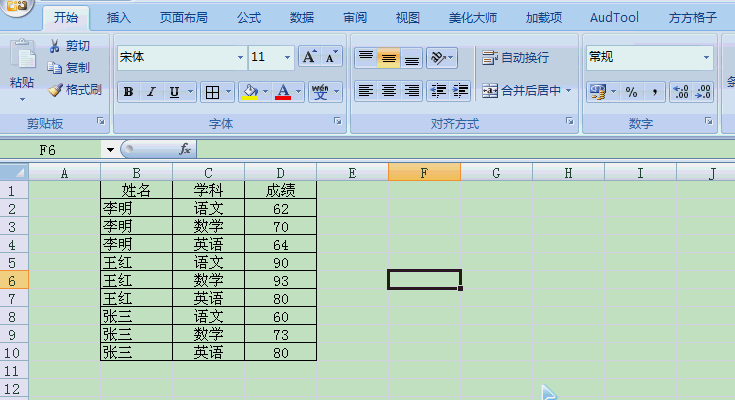The width and height of the screenshot is (735, 400).
Task: Open the font name dropdown (宋体)
Action: click(240, 57)
